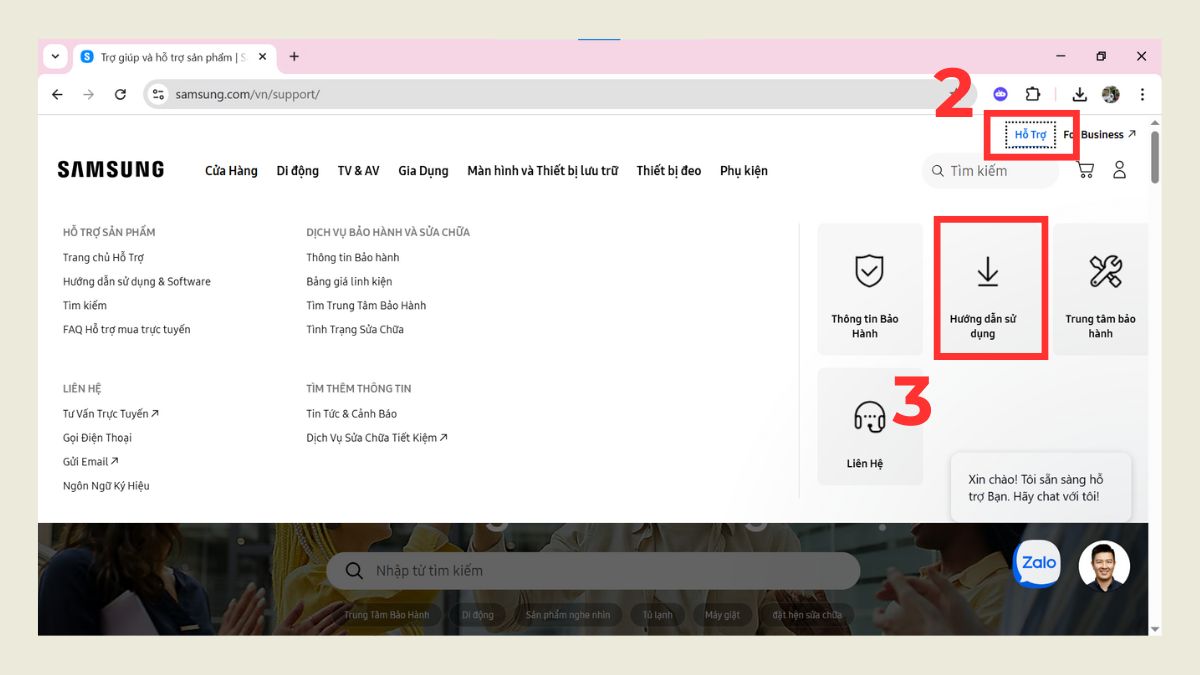Click the browser forward arrow
The image size is (1200, 675).
click(89, 94)
